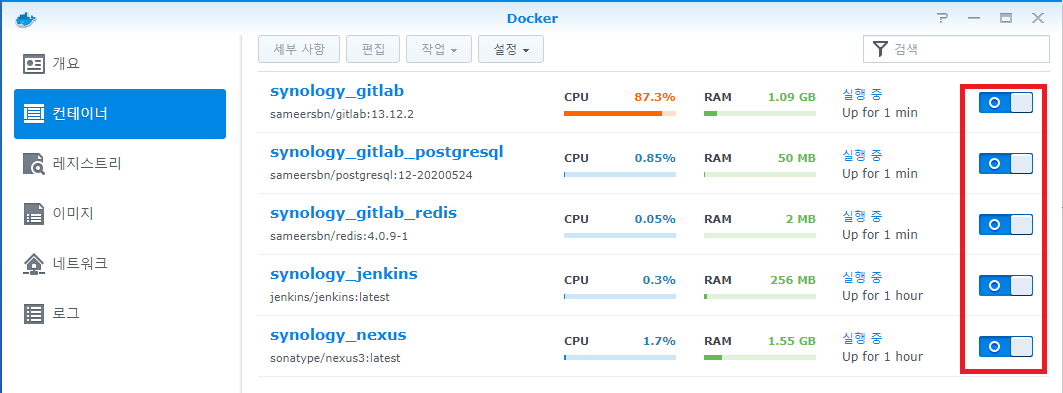This screenshot has height=393, width=1063.
Task: Click the 이미지 image list icon
Action: pos(33,213)
